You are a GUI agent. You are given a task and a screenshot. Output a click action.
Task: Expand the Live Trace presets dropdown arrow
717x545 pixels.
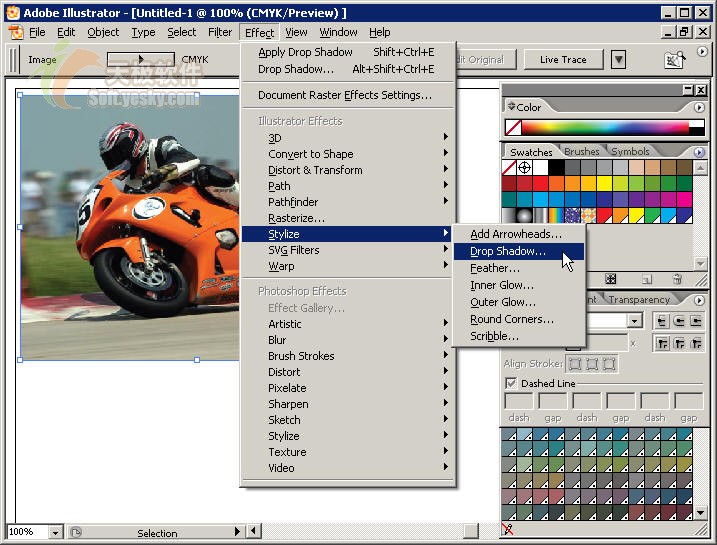click(x=618, y=60)
